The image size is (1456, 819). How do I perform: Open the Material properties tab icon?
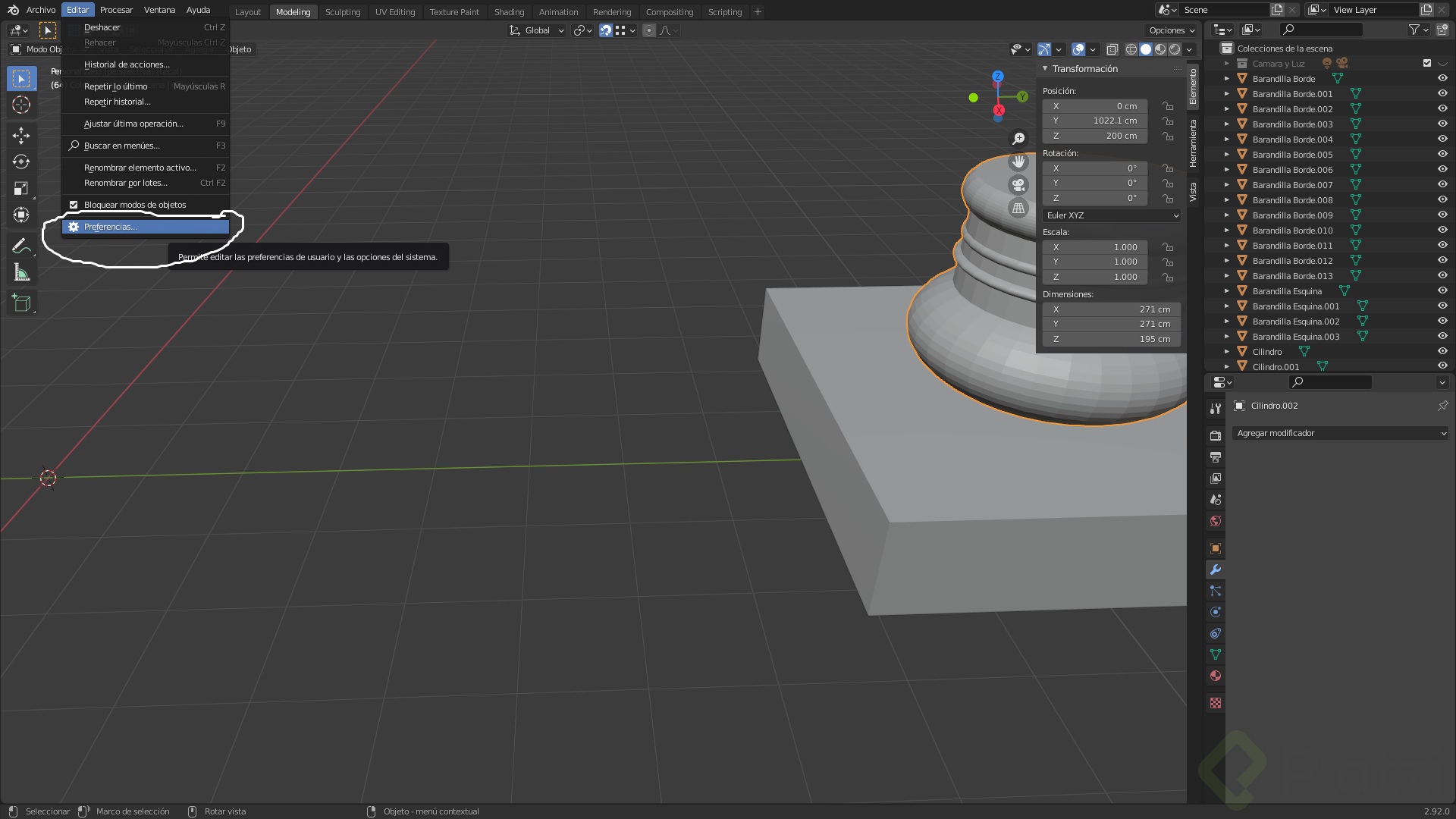[x=1216, y=676]
